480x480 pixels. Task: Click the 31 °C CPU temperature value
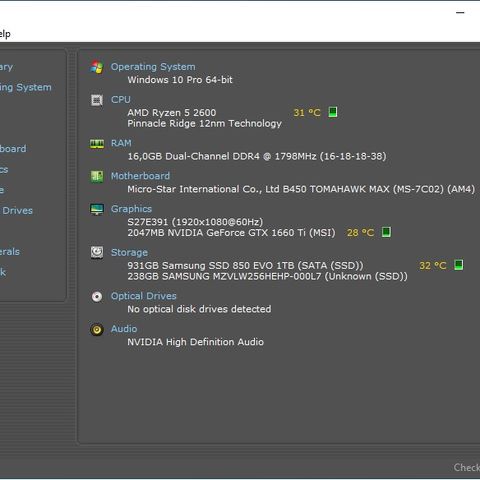coord(307,113)
